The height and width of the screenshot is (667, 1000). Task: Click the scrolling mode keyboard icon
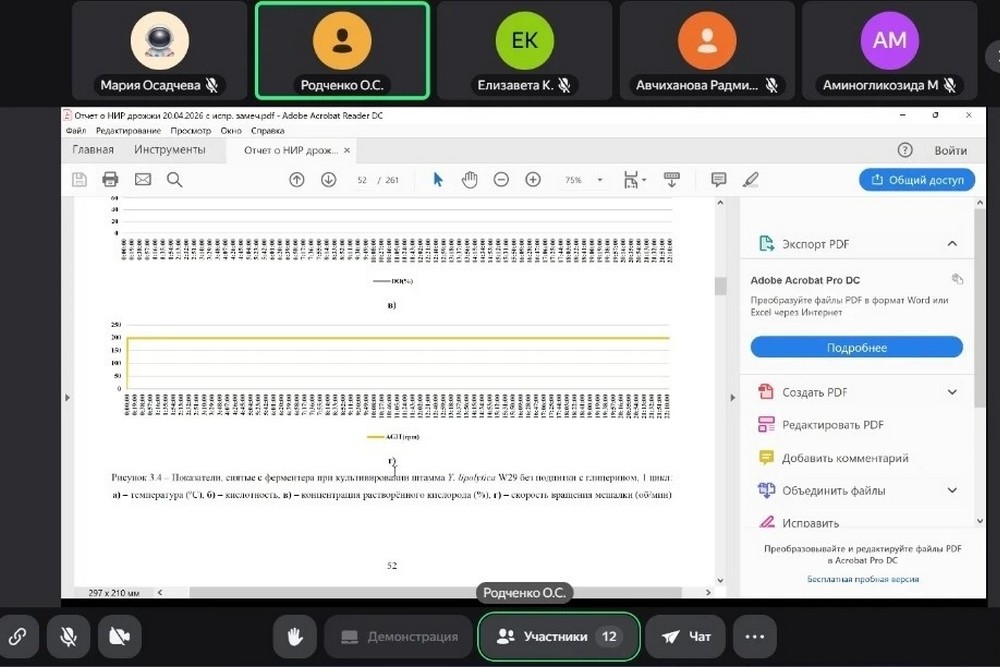tap(672, 180)
